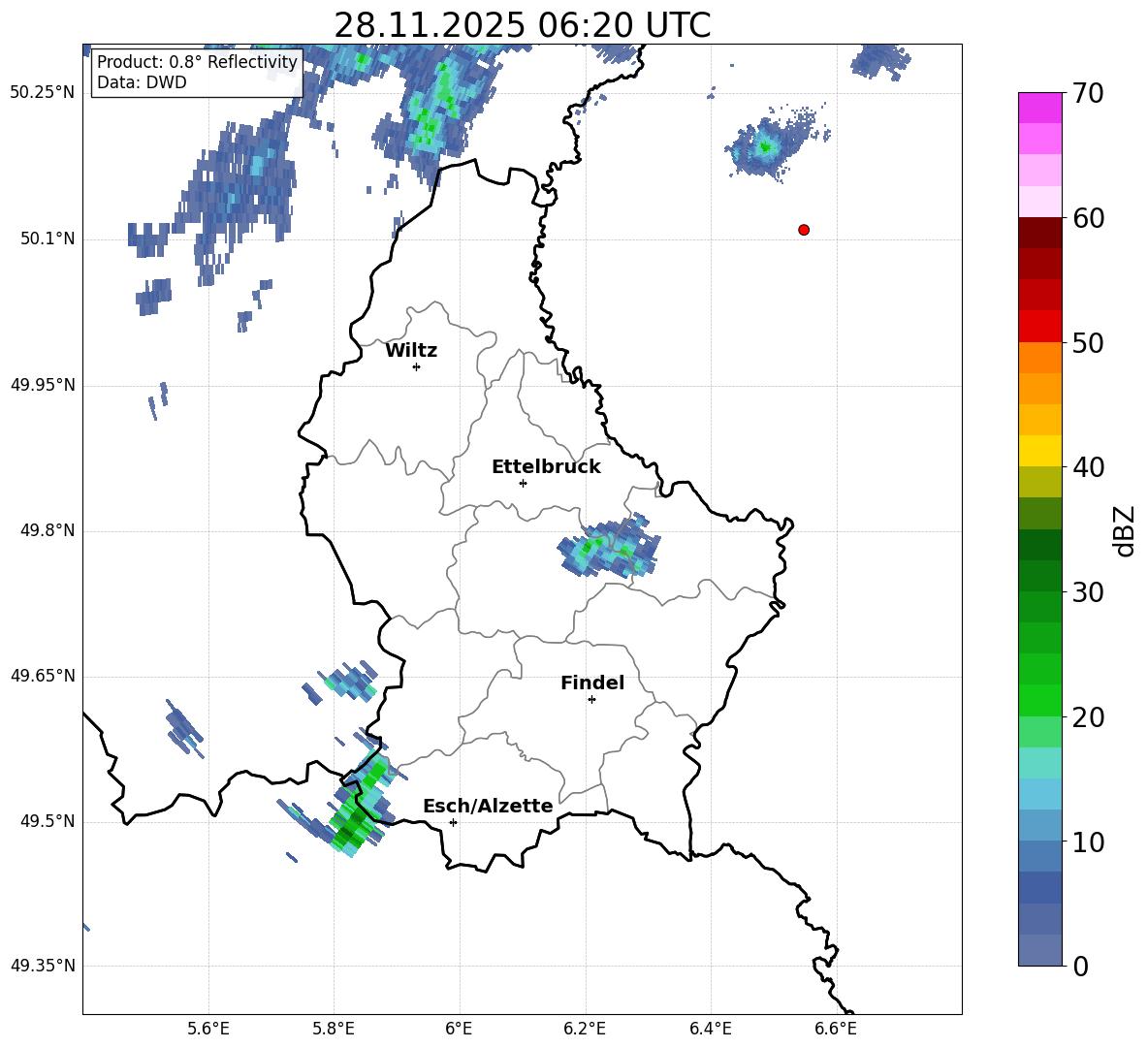Click the Esch/Alzette station label
Screen dimensions: 1148x1048
(488, 806)
